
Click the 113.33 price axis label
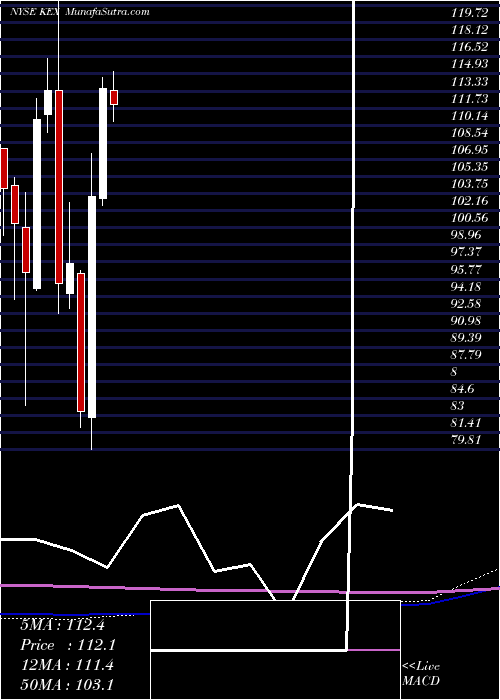point(469,81)
